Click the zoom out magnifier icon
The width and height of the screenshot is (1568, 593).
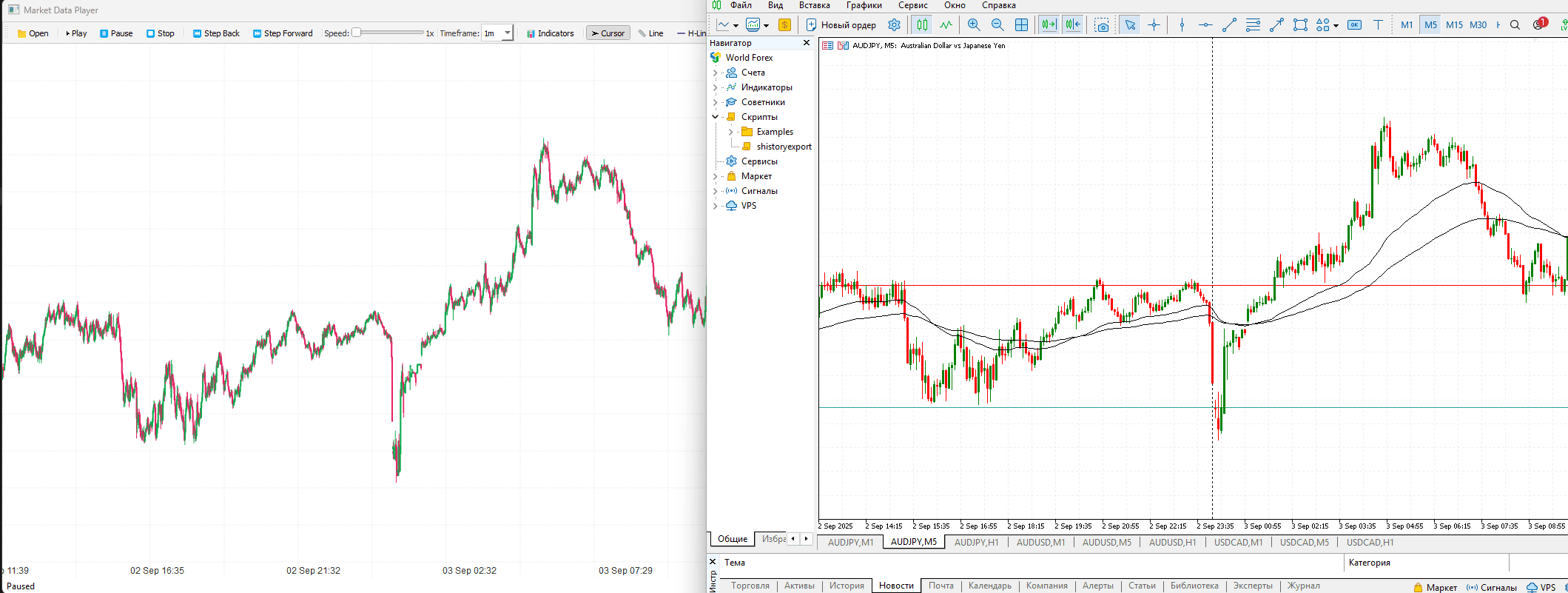[x=997, y=25]
